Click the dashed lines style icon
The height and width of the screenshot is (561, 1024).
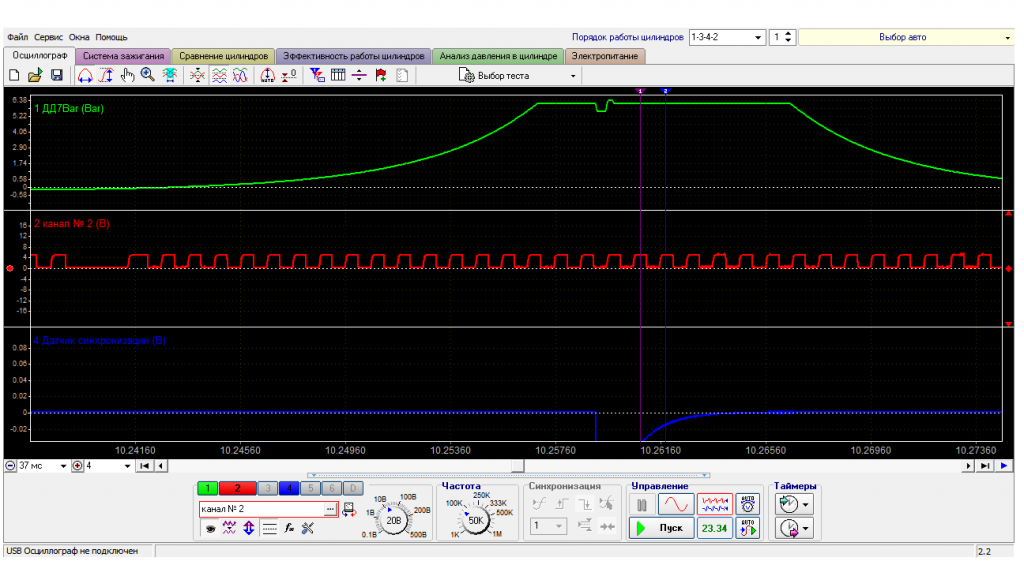pyautogui.click(x=269, y=528)
